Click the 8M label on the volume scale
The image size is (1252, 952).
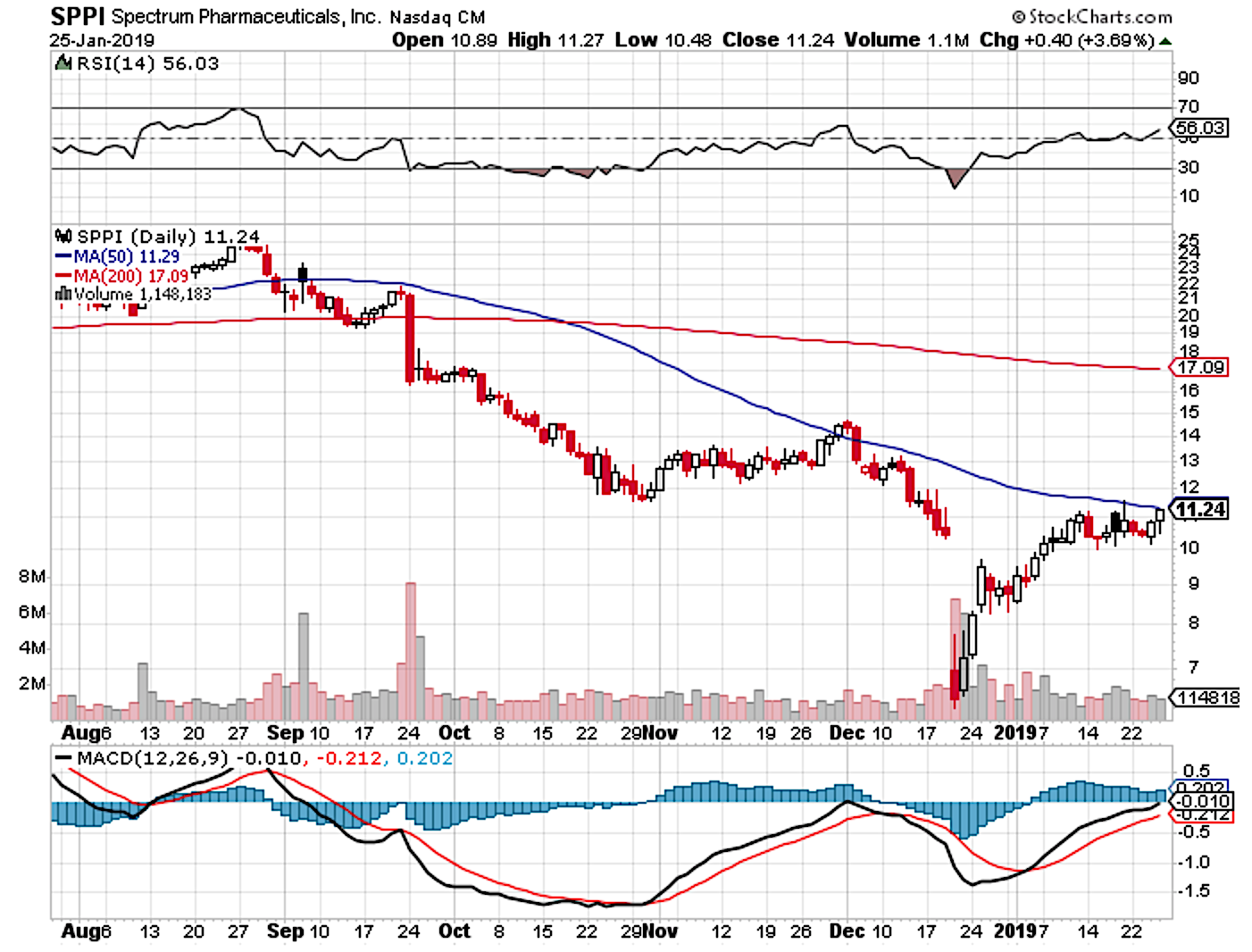coord(32,577)
